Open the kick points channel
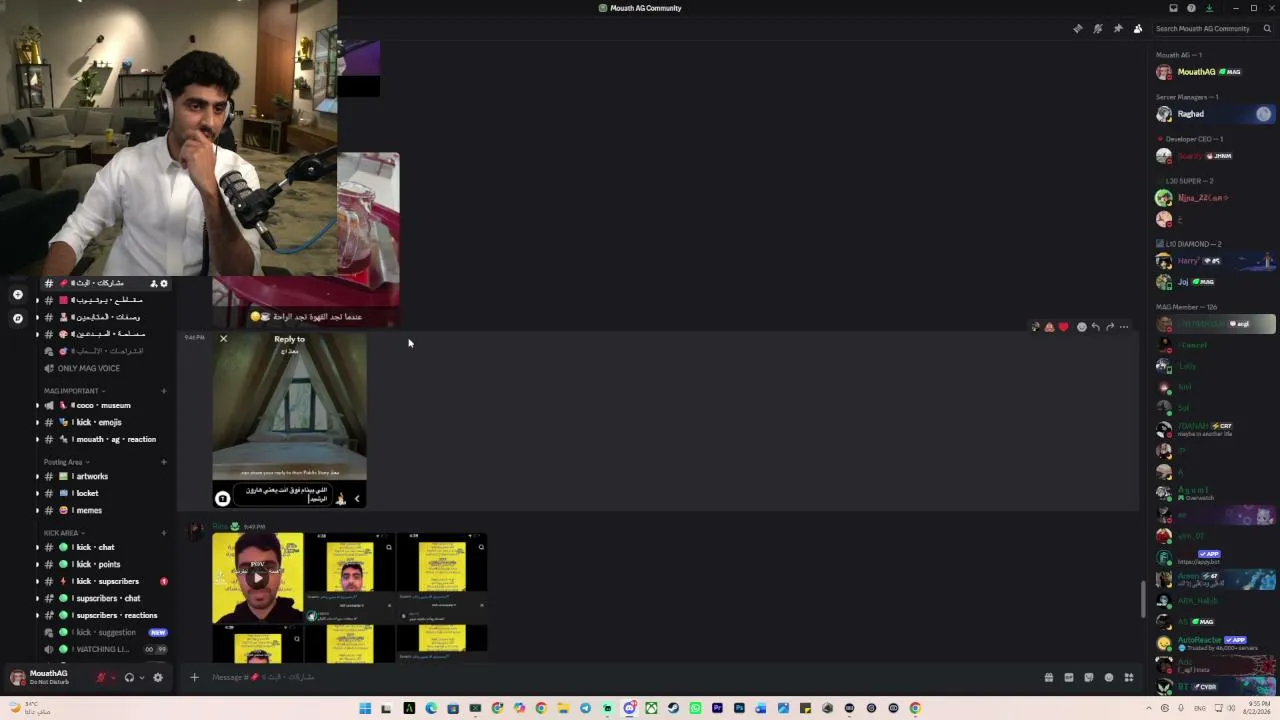Viewport: 1280px width, 720px height. (x=105, y=564)
